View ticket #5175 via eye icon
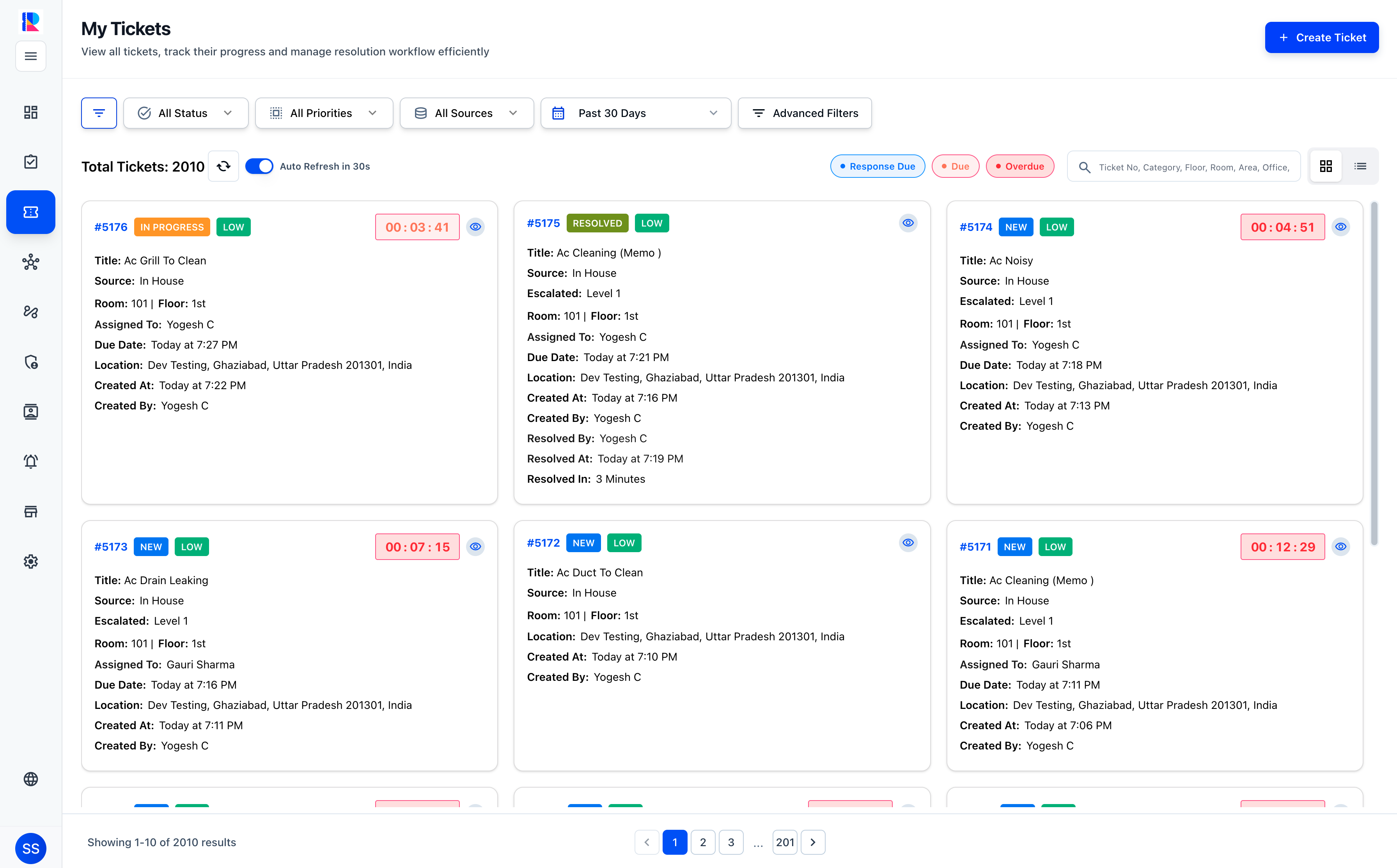The height and width of the screenshot is (868, 1397). point(908,223)
